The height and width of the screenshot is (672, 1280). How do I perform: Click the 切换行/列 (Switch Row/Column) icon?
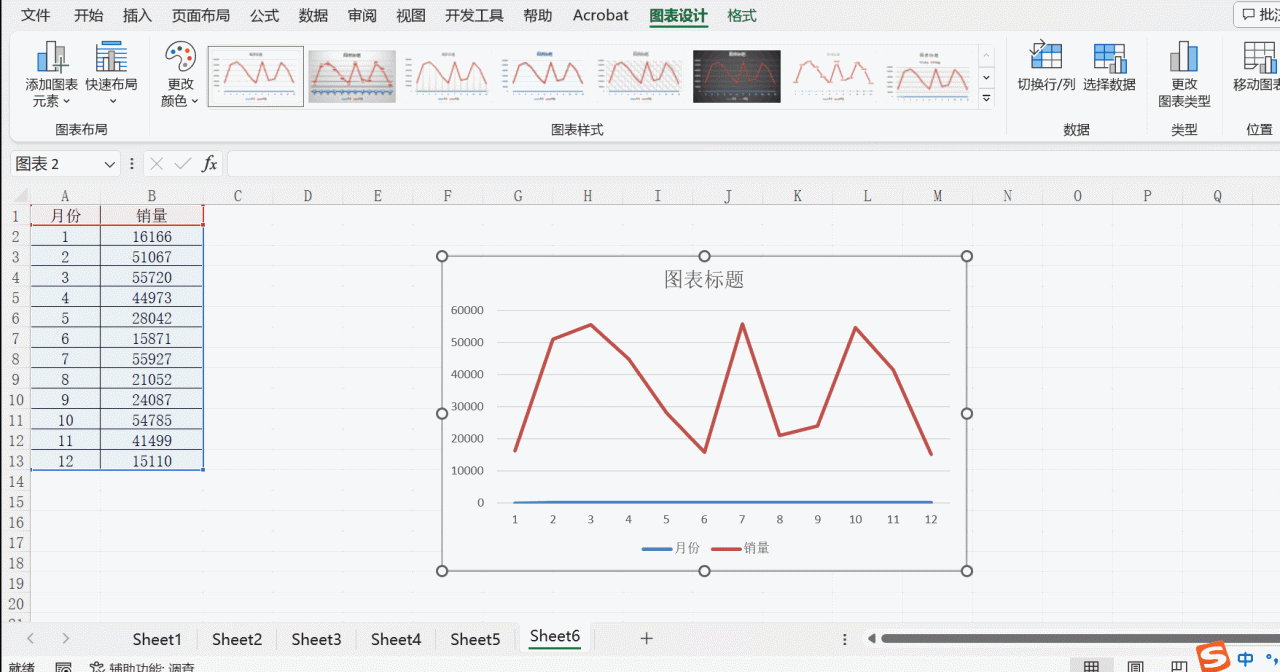click(x=1046, y=56)
